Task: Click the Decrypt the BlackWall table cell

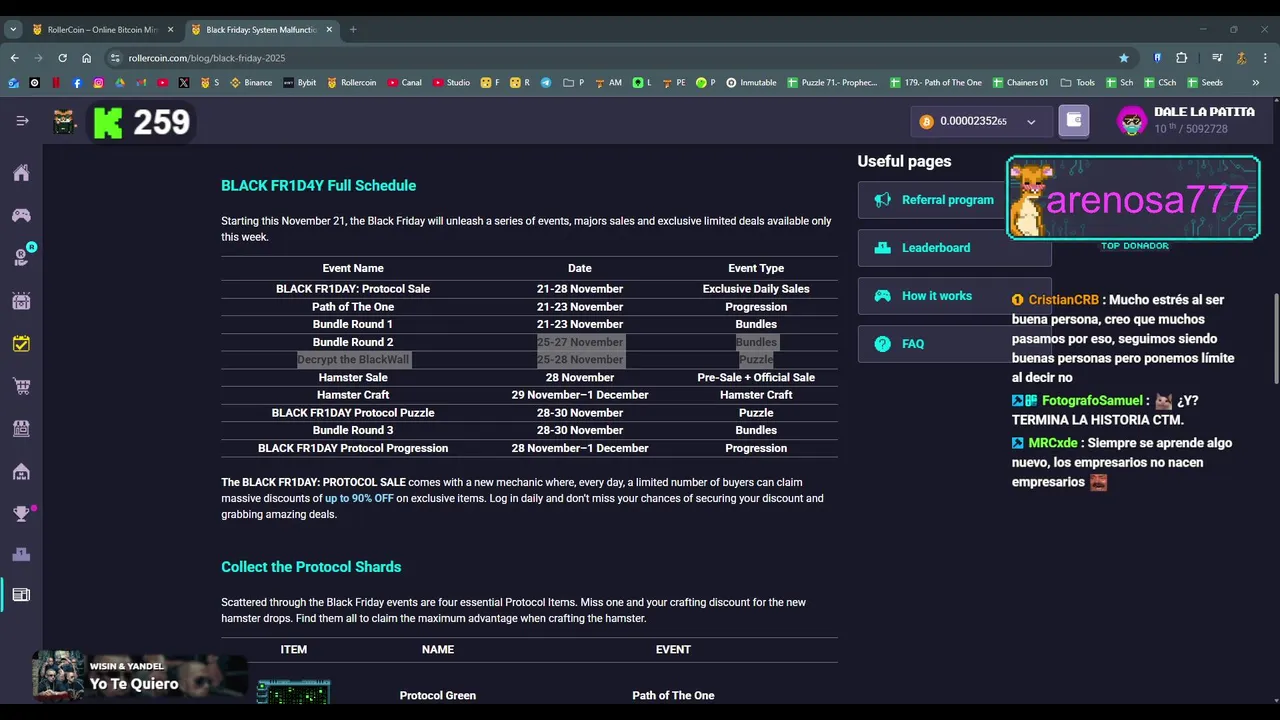Action: click(353, 359)
